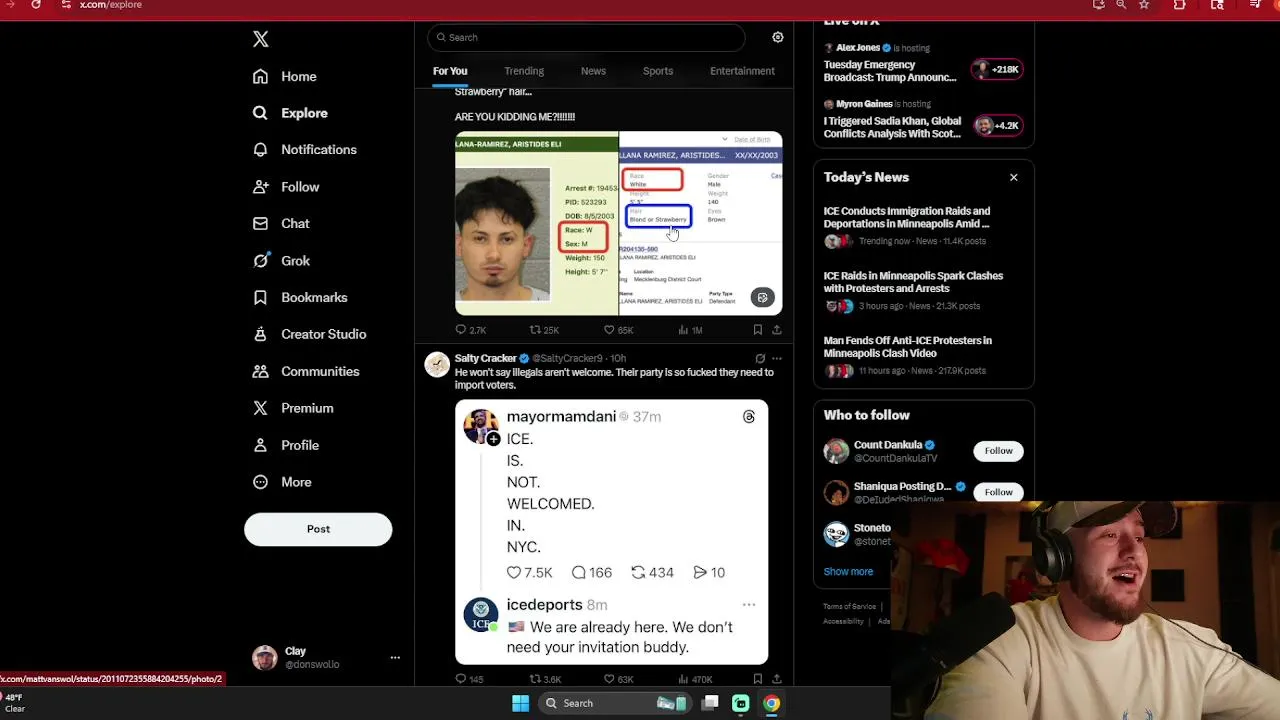Open Chat from the sidebar
1280x720 pixels.
pos(281,224)
